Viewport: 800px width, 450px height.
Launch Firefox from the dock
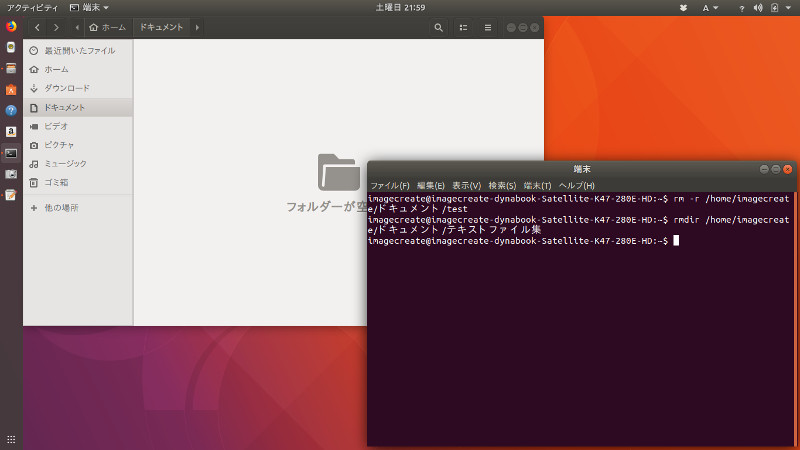(x=11, y=26)
